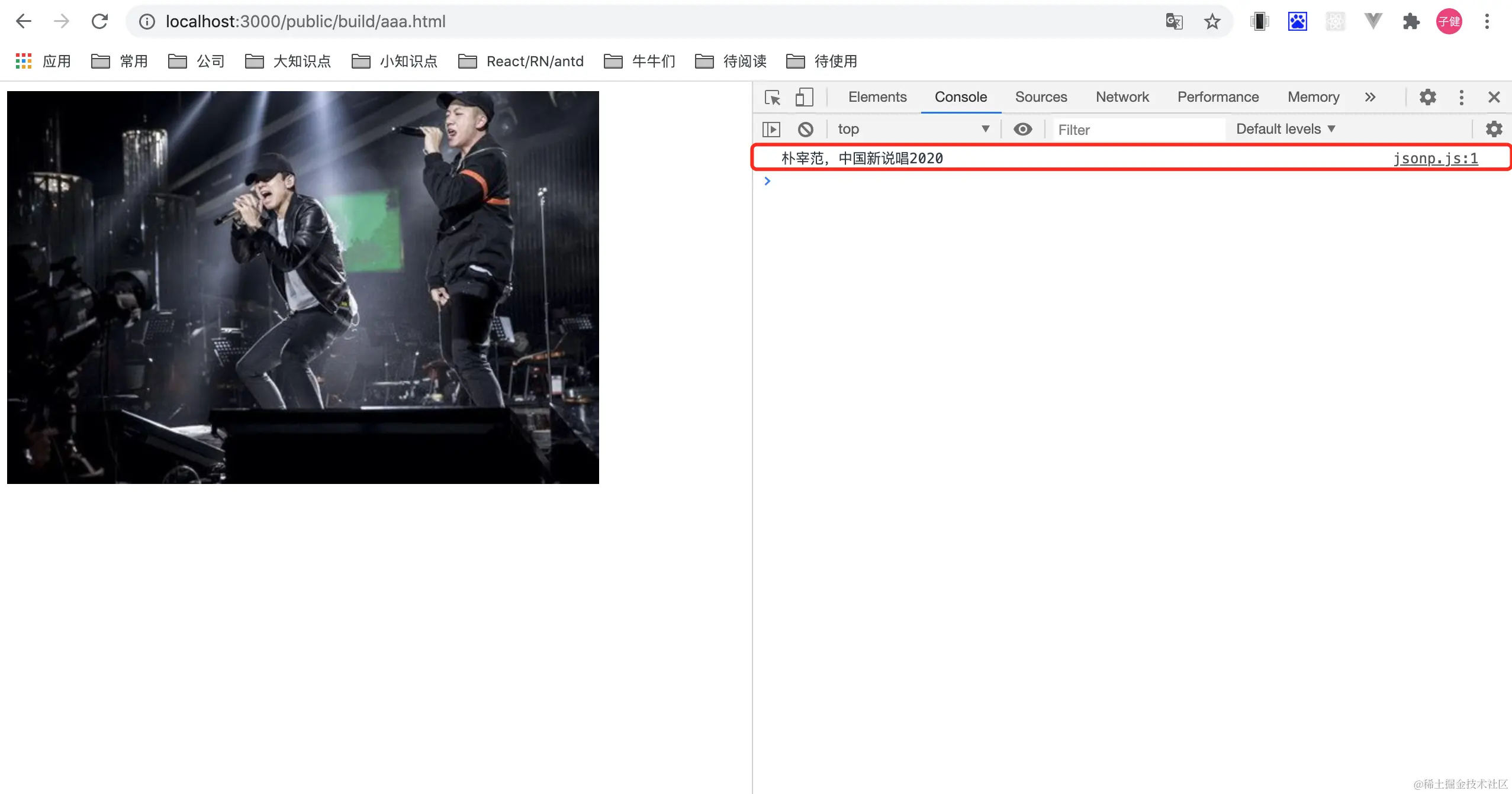Image resolution: width=1512 pixels, height=794 pixels.
Task: Expand the top JavaScript context dropdown
Action: click(x=912, y=129)
